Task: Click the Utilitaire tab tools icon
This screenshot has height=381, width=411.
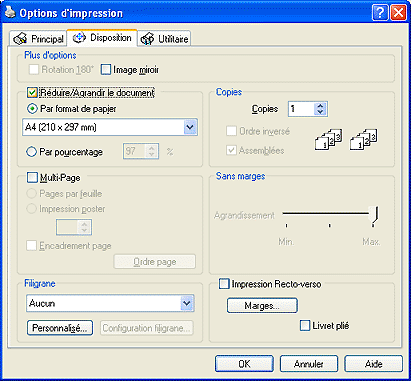Action: (147, 39)
